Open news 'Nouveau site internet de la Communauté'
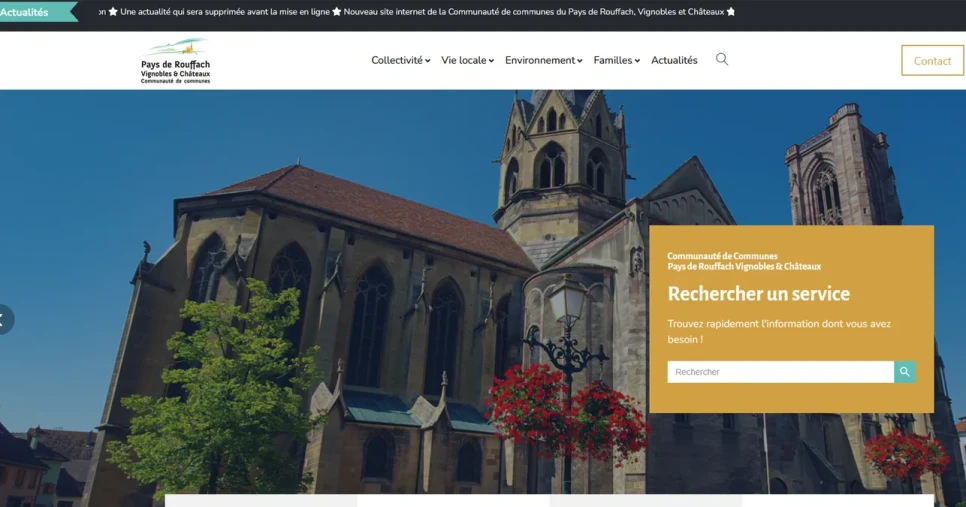Image resolution: width=966 pixels, height=507 pixels. coord(534,12)
